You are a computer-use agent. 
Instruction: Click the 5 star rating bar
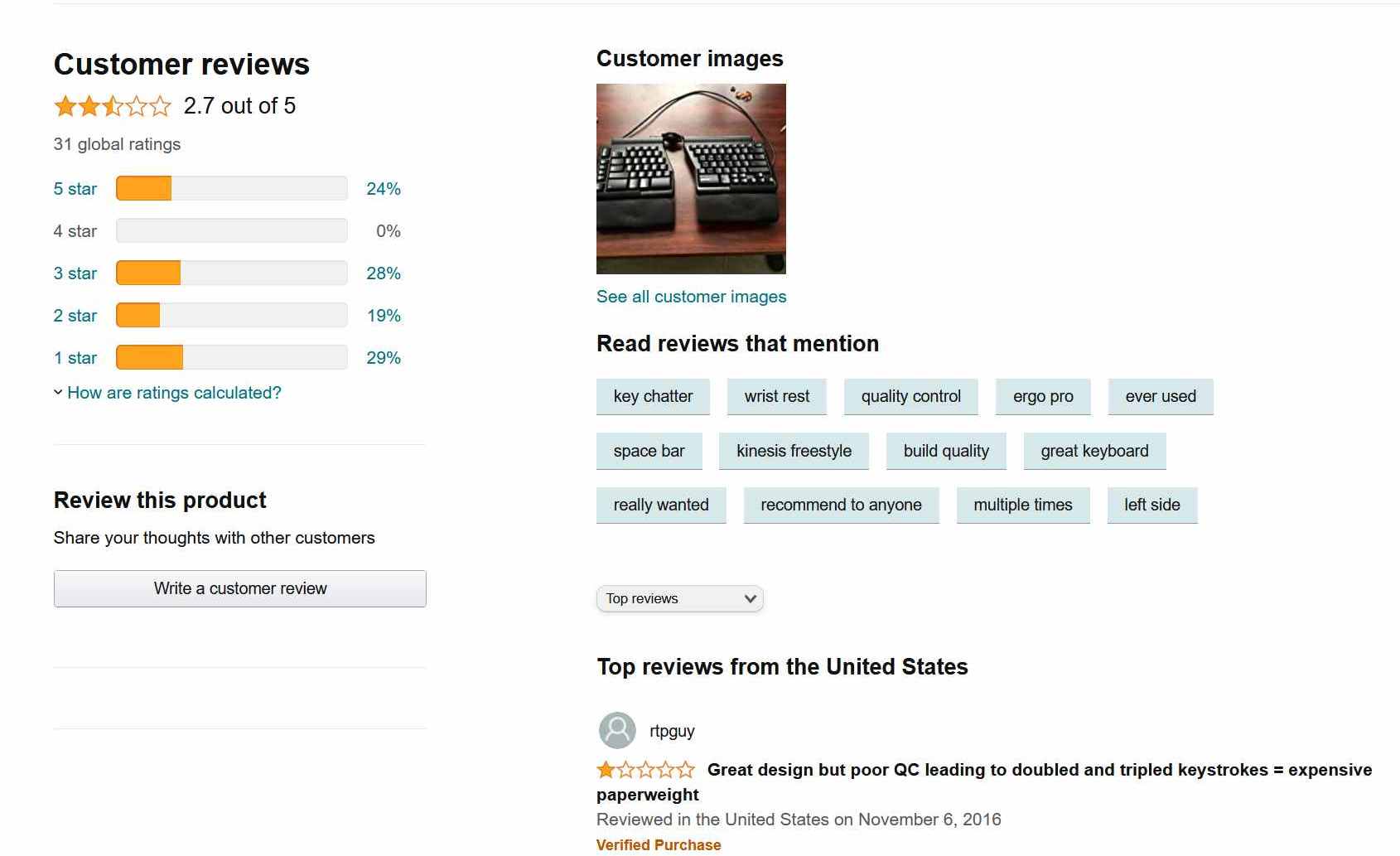[231, 188]
